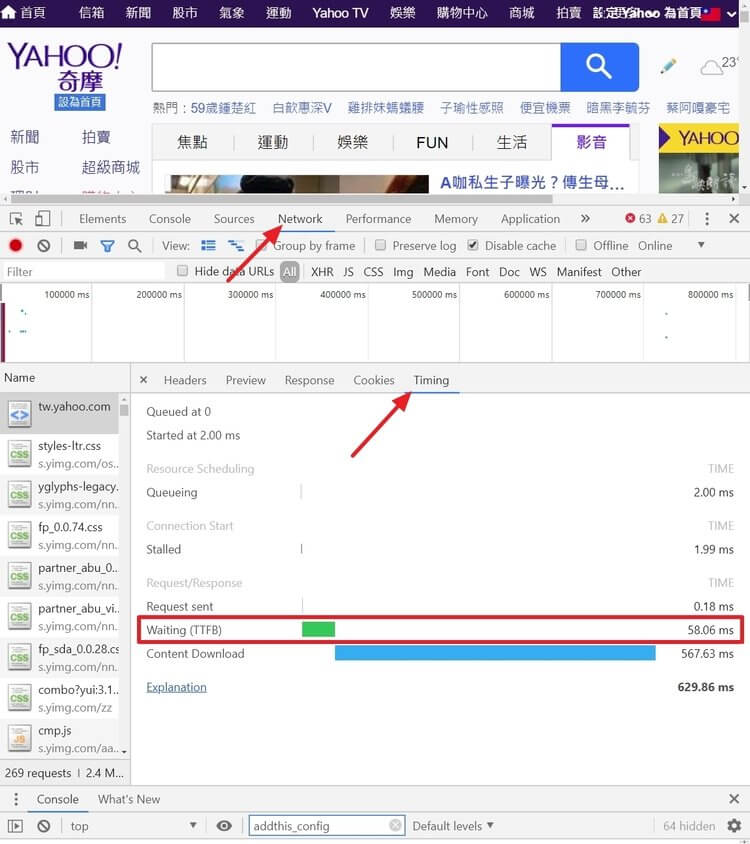Viewport: 750px width, 844px height.
Task: Open the network search magnifier icon
Action: click(x=135, y=246)
